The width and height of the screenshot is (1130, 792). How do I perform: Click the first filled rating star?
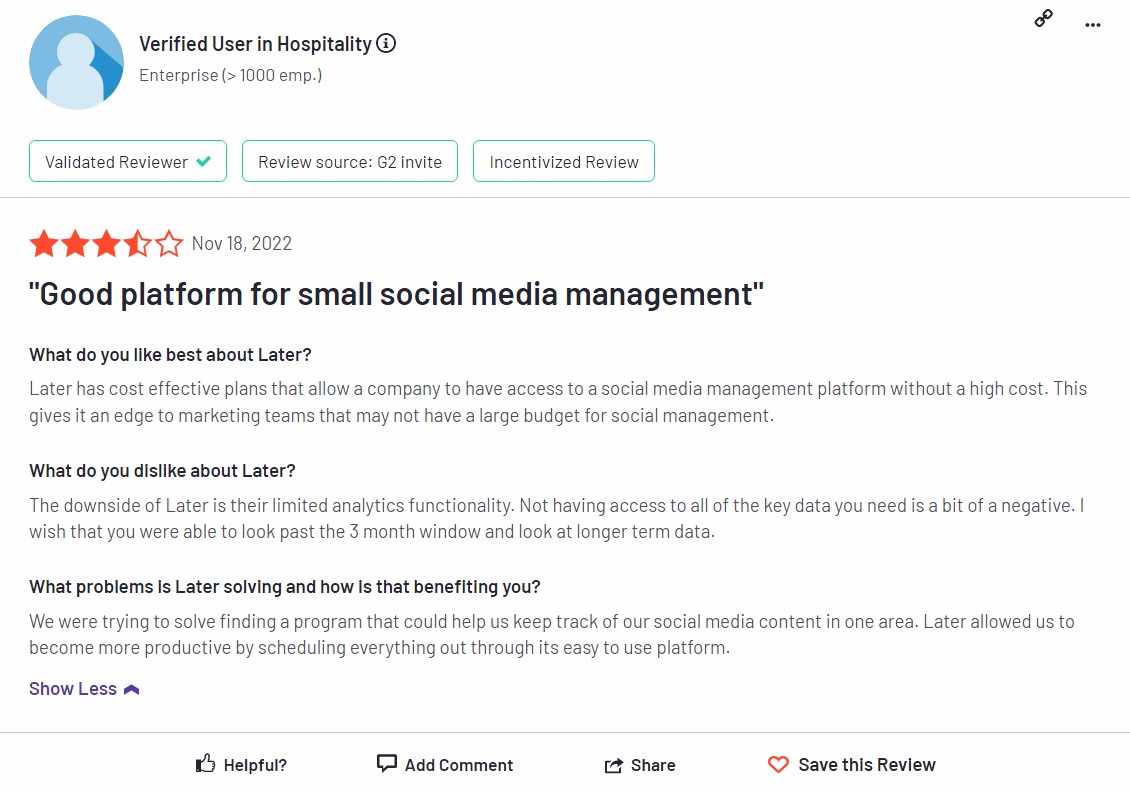[44, 244]
